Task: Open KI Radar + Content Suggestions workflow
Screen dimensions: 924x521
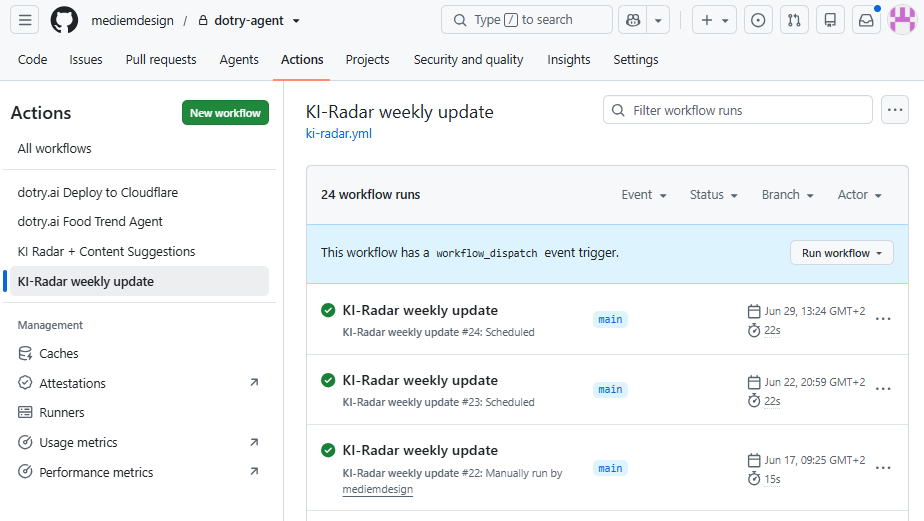Action: (x=140, y=252)
